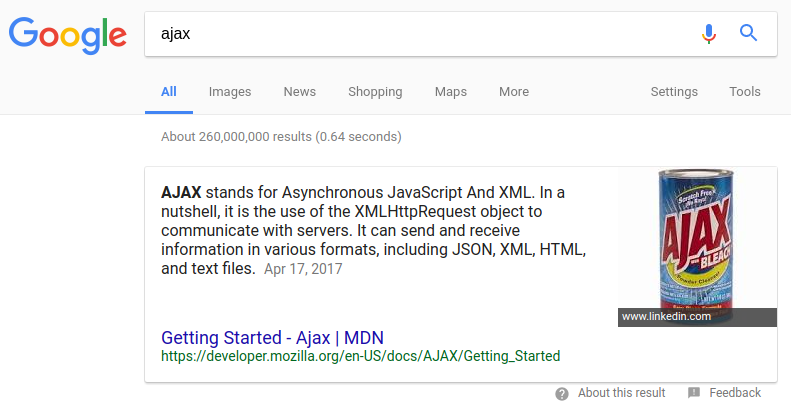
Task: Select the All results tab
Action: pyautogui.click(x=168, y=92)
